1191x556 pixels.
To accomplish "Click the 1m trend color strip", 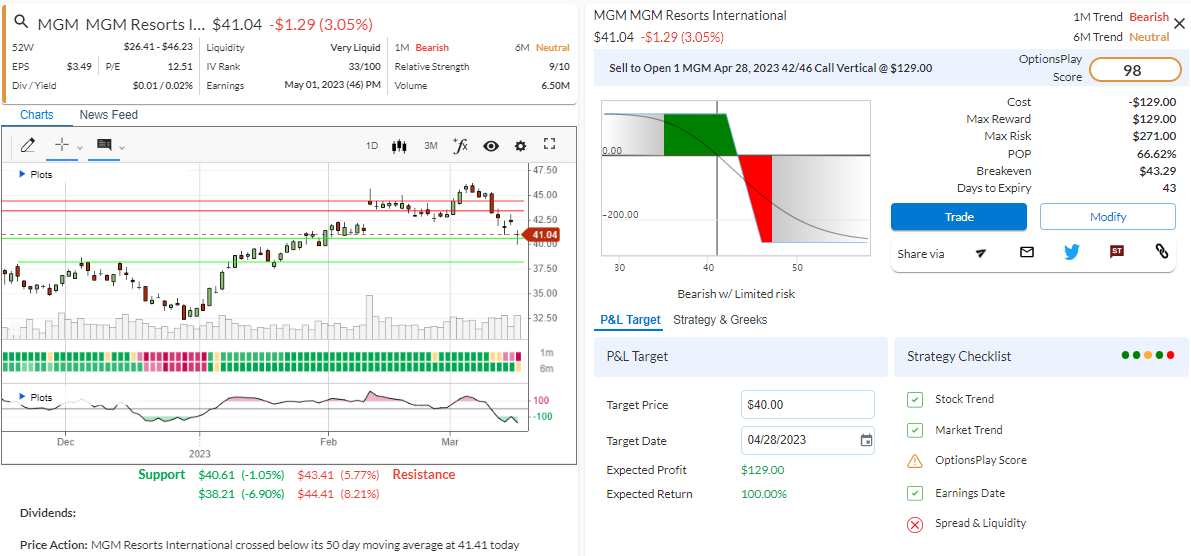I will point(262,356).
